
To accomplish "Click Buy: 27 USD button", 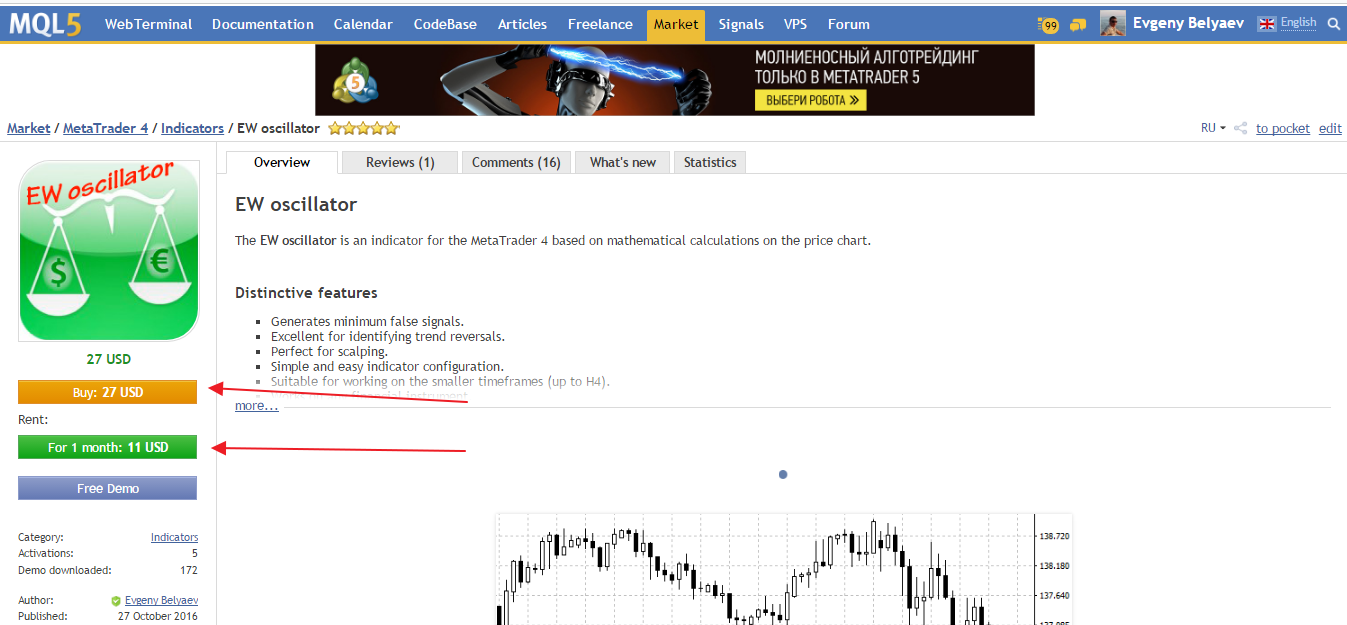I will pos(108,392).
